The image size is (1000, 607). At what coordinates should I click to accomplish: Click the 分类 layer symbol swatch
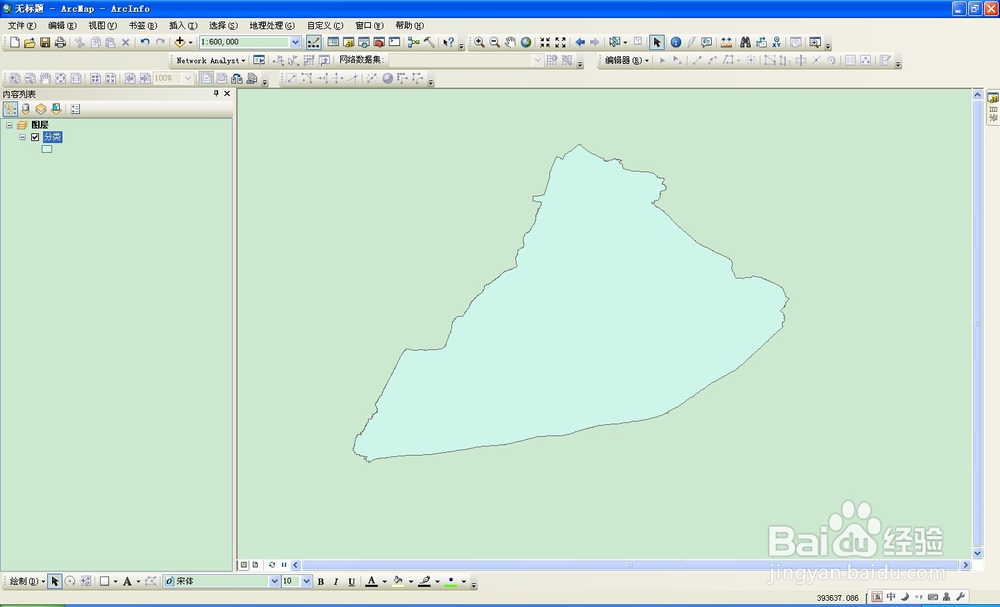pyautogui.click(x=47, y=149)
